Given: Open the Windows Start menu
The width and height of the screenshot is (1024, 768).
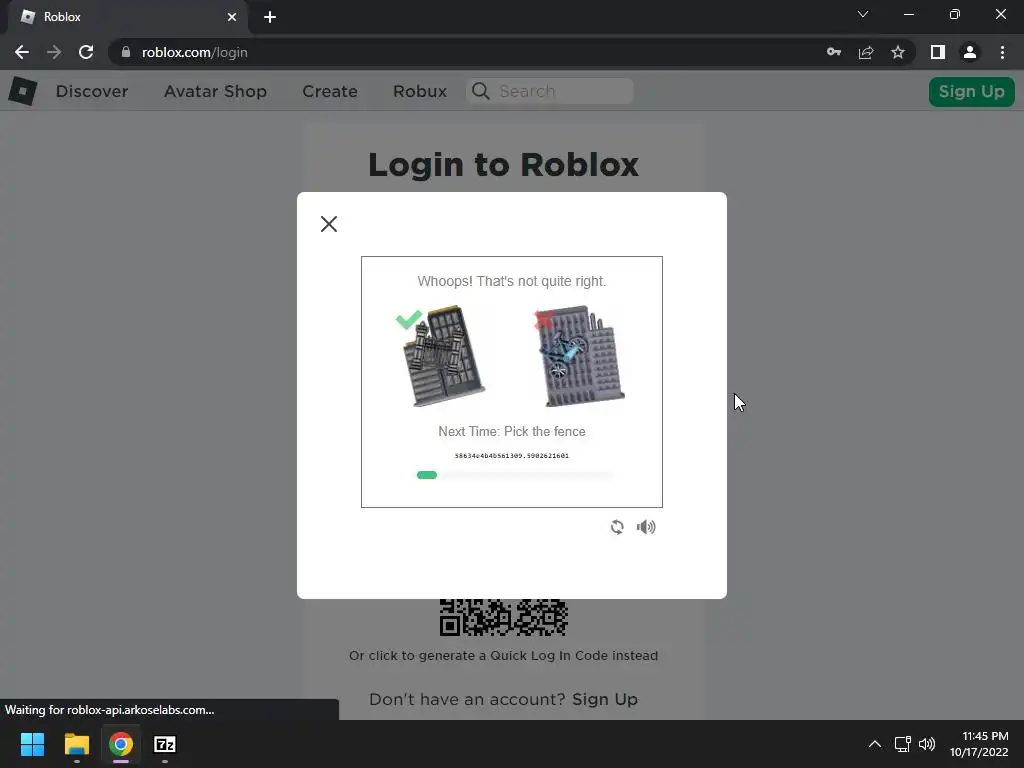Looking at the screenshot, I should click(33, 744).
